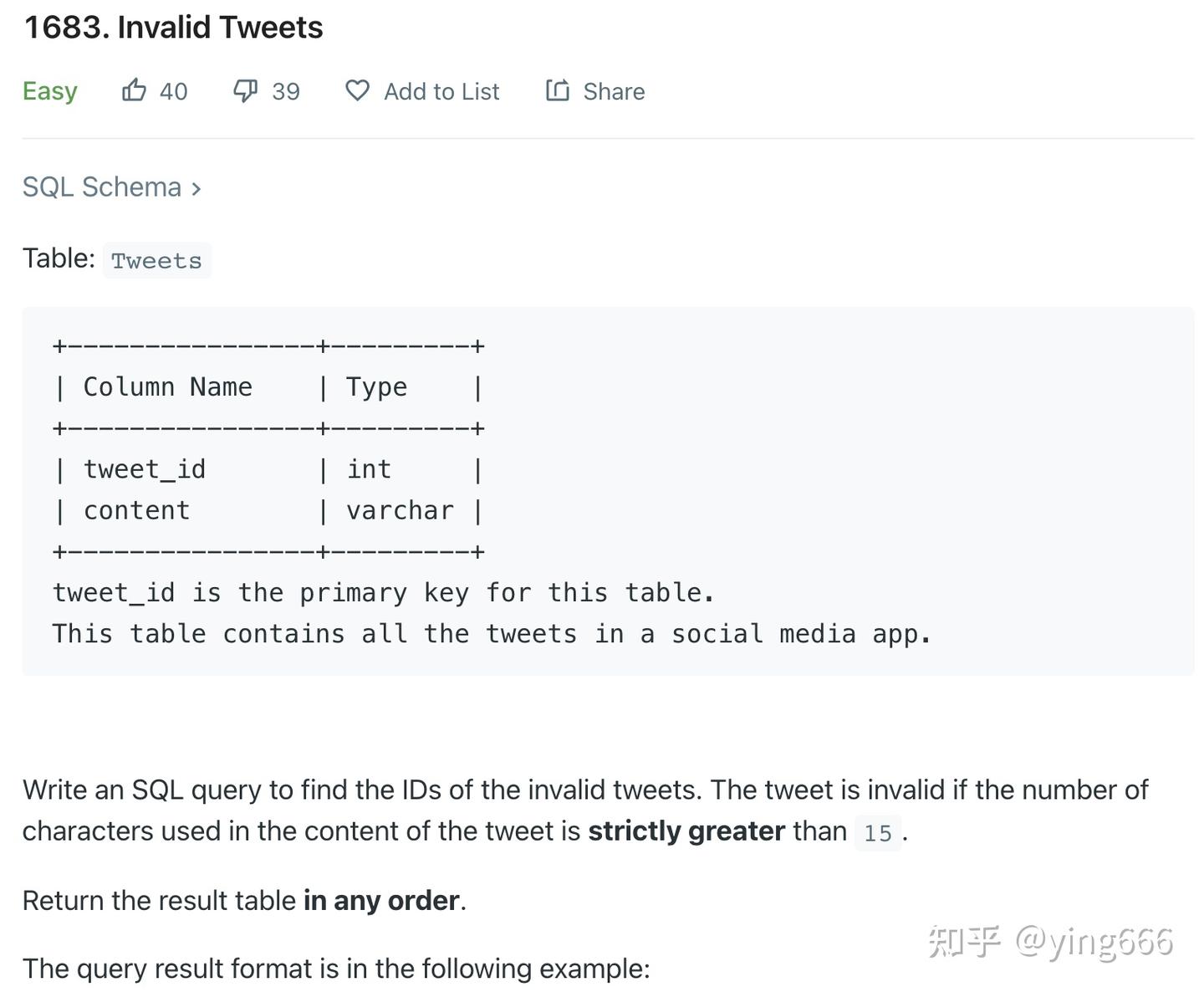Expand the chevron next to SQL Schema
This screenshot has width=1204, height=997.
[x=196, y=189]
